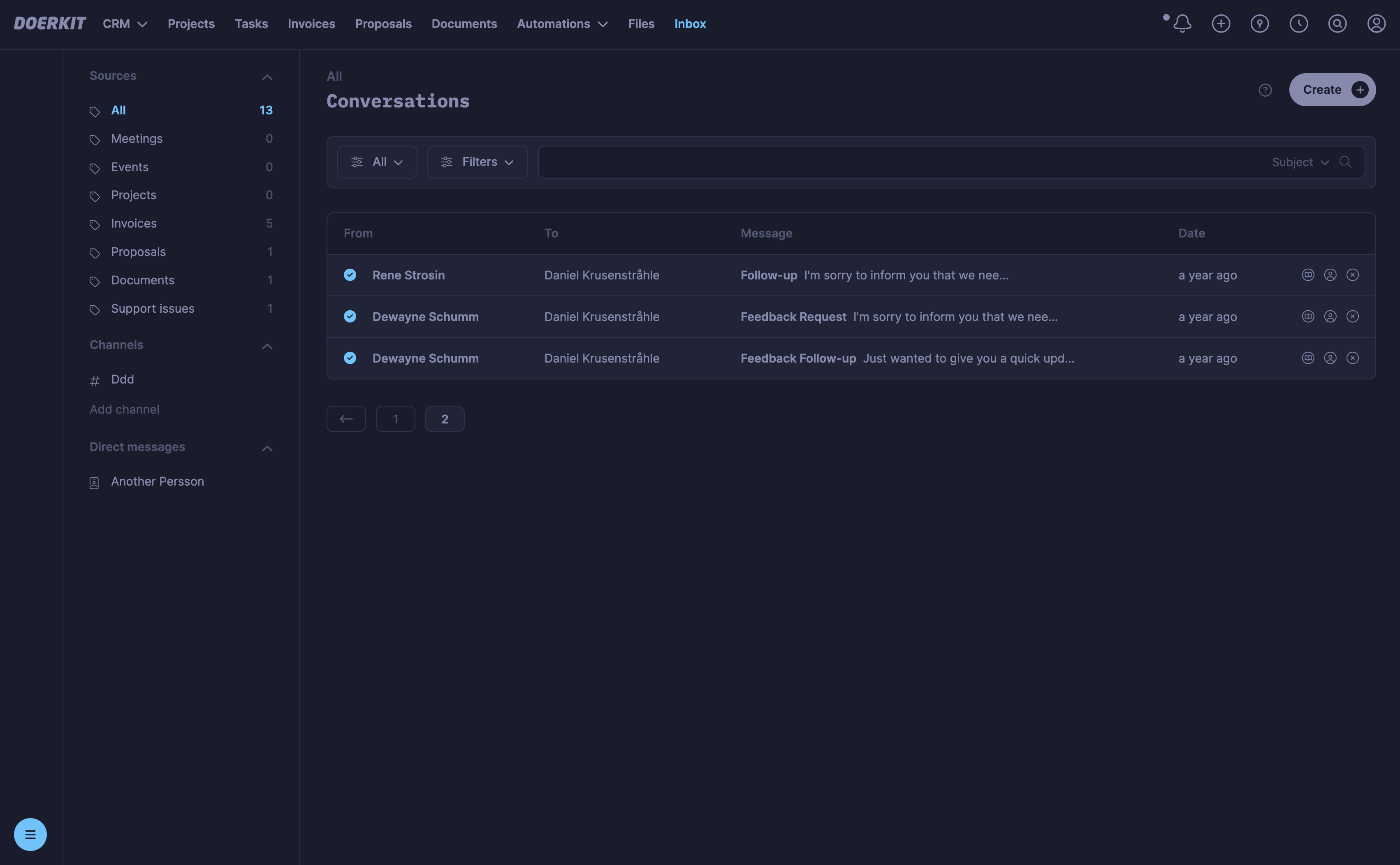Go to page 1 of conversations
The height and width of the screenshot is (865, 1400).
[395, 418]
